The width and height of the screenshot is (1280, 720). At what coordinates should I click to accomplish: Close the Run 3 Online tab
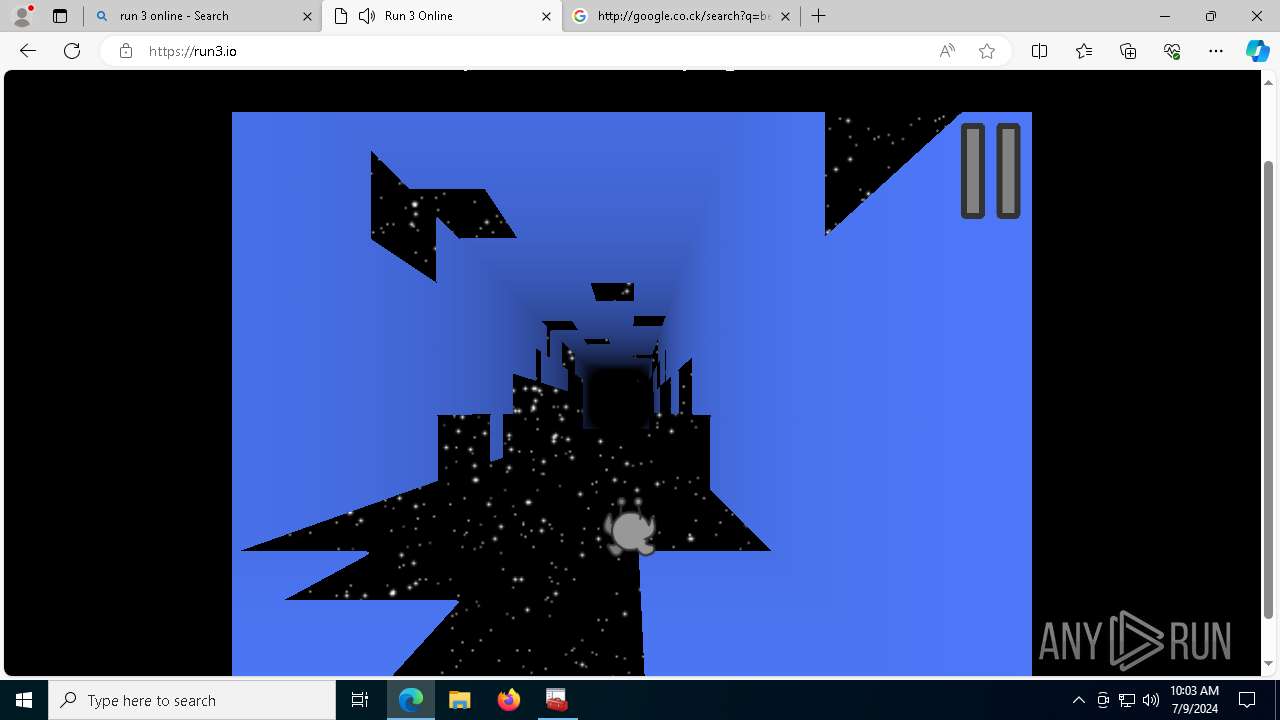pos(546,16)
